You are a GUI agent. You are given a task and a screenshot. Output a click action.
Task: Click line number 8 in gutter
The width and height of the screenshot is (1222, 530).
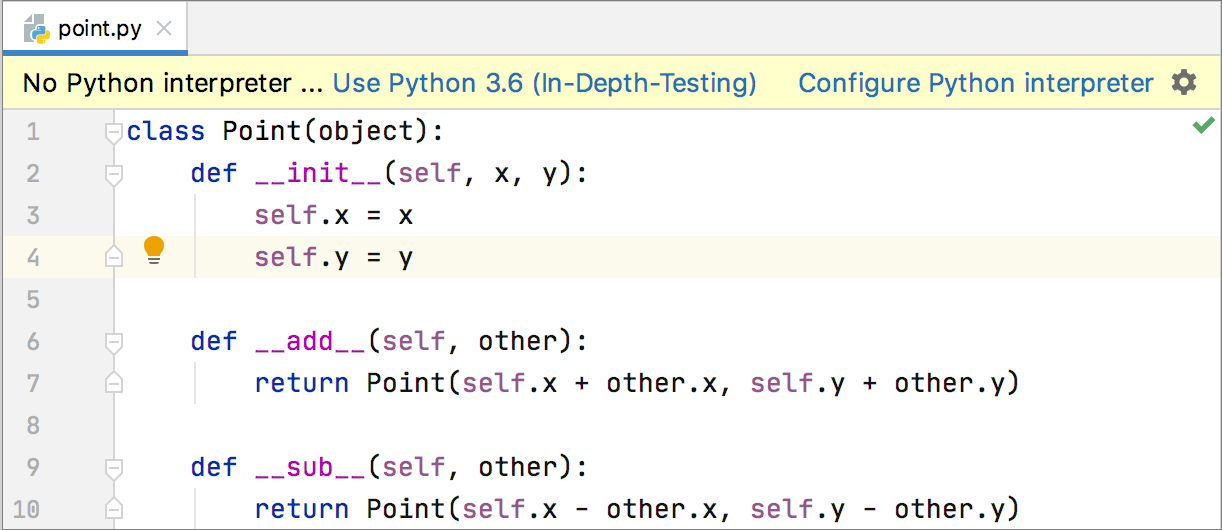pyautogui.click(x=33, y=426)
